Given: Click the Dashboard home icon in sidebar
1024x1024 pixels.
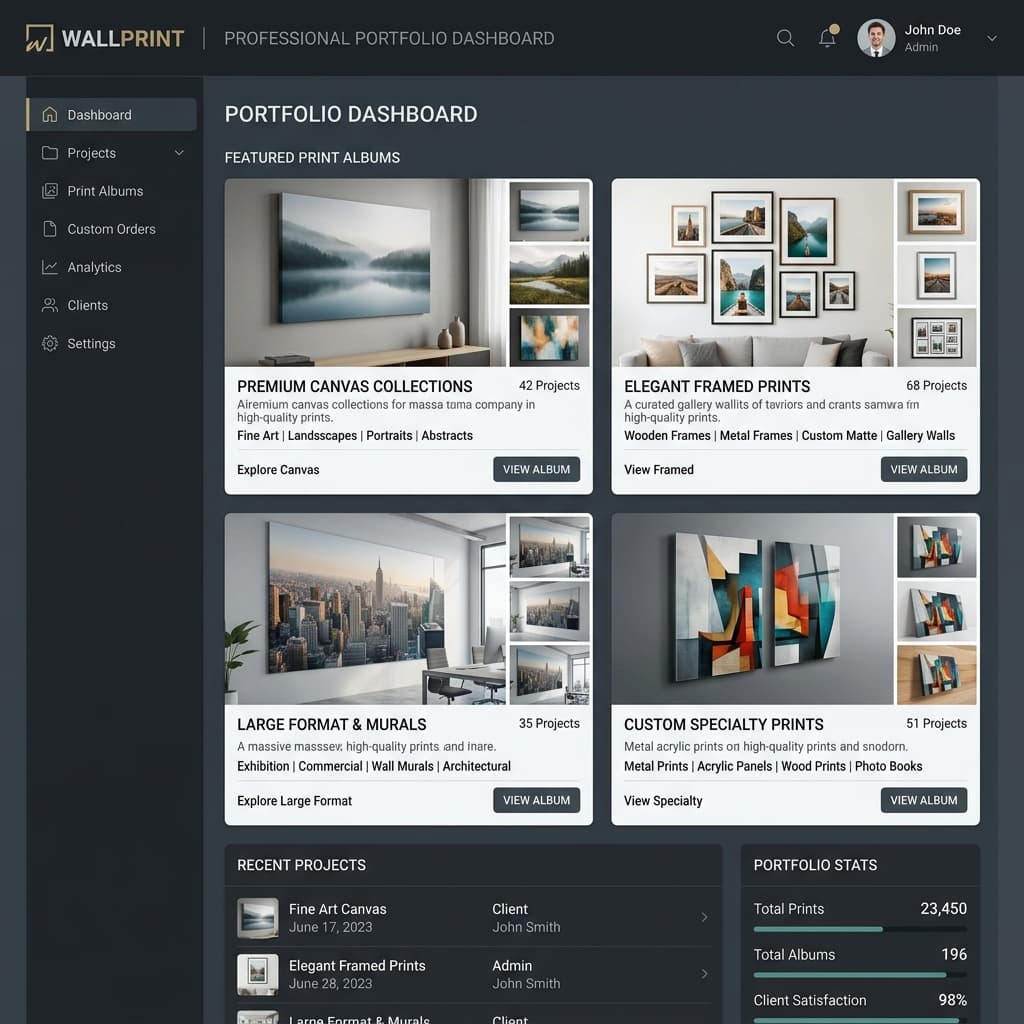Looking at the screenshot, I should pyautogui.click(x=49, y=115).
